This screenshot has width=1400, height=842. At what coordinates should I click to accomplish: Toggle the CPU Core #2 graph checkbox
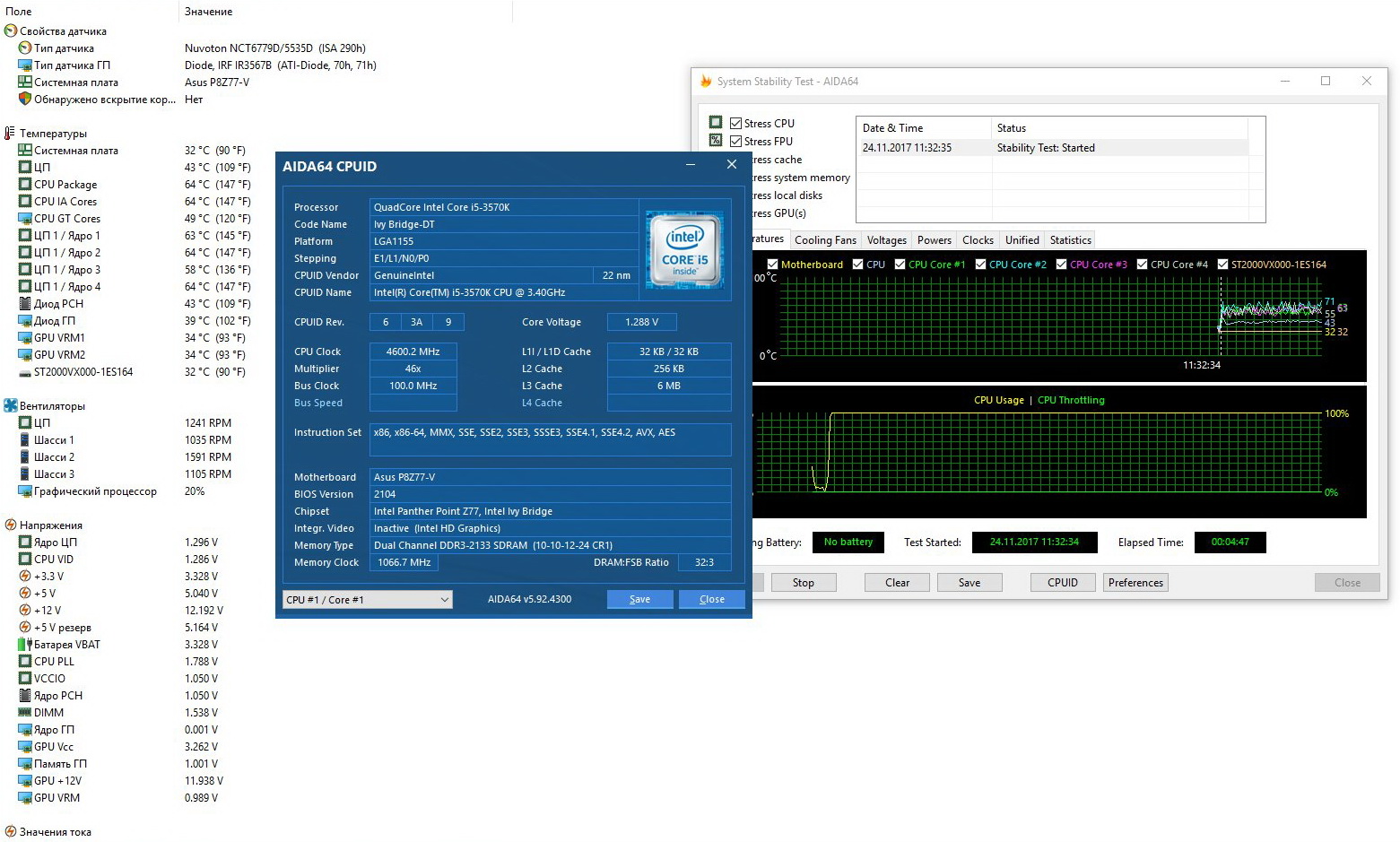[980, 264]
